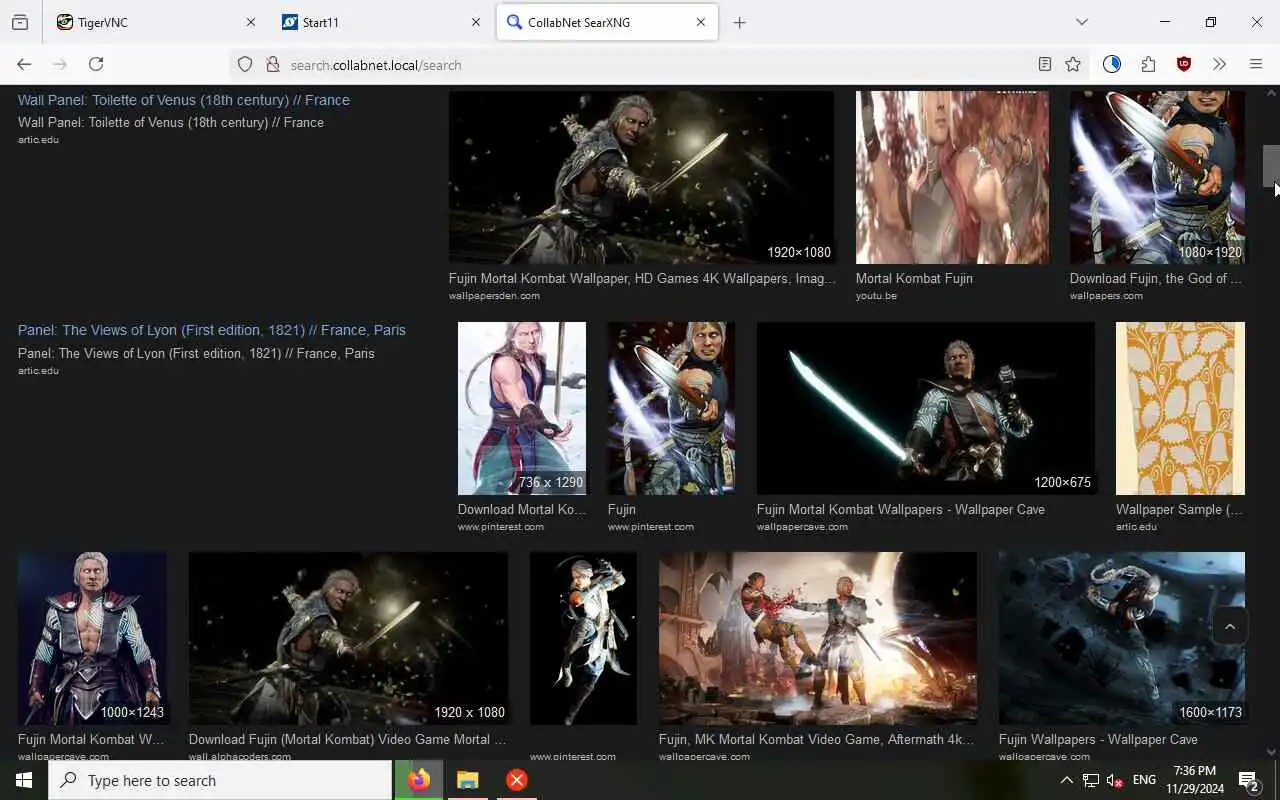Open Firefox application menu

(1256, 64)
